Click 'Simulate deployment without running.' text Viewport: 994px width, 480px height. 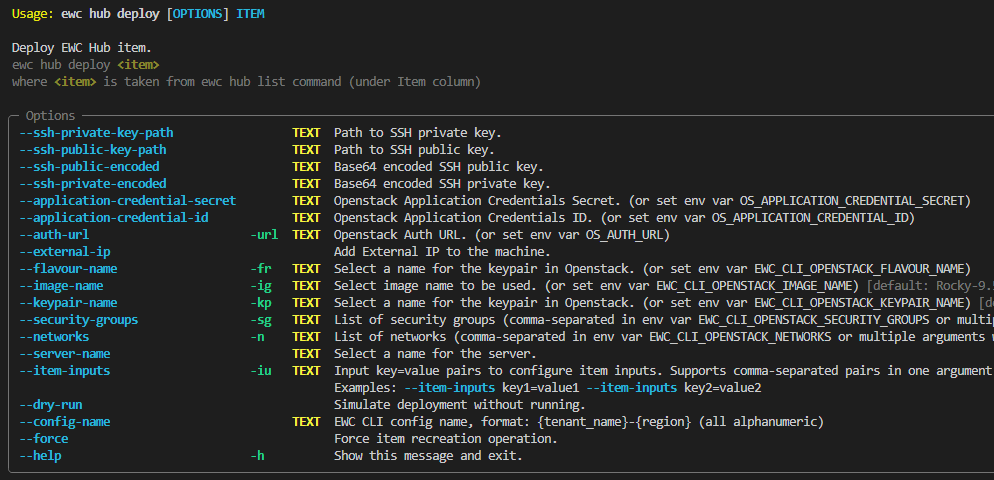(x=460, y=405)
